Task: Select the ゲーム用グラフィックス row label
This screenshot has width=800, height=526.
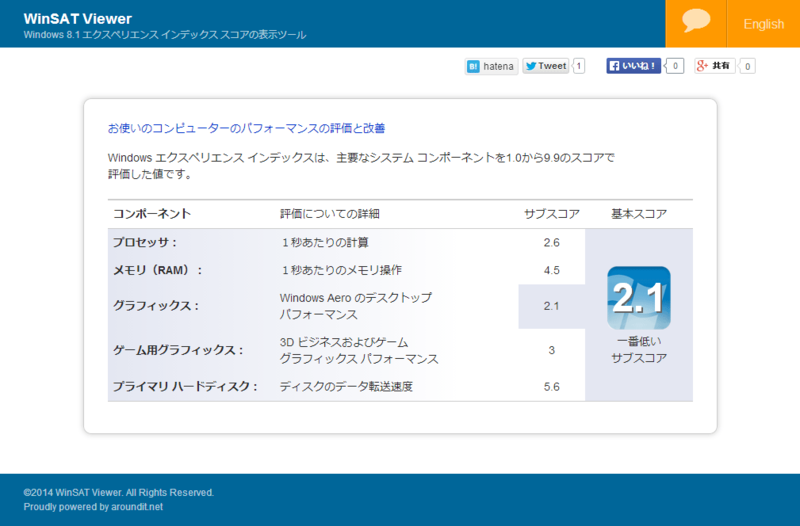Action: point(178,350)
